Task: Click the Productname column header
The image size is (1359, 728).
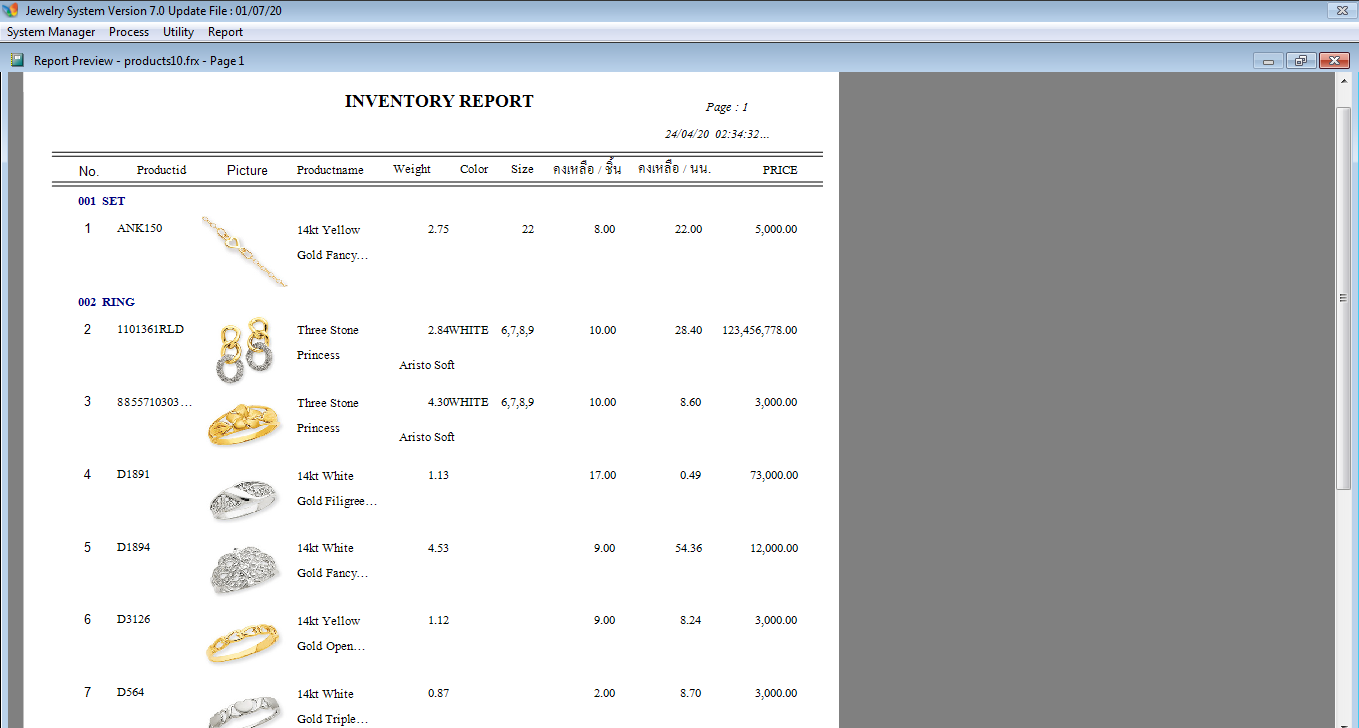Action: click(330, 170)
